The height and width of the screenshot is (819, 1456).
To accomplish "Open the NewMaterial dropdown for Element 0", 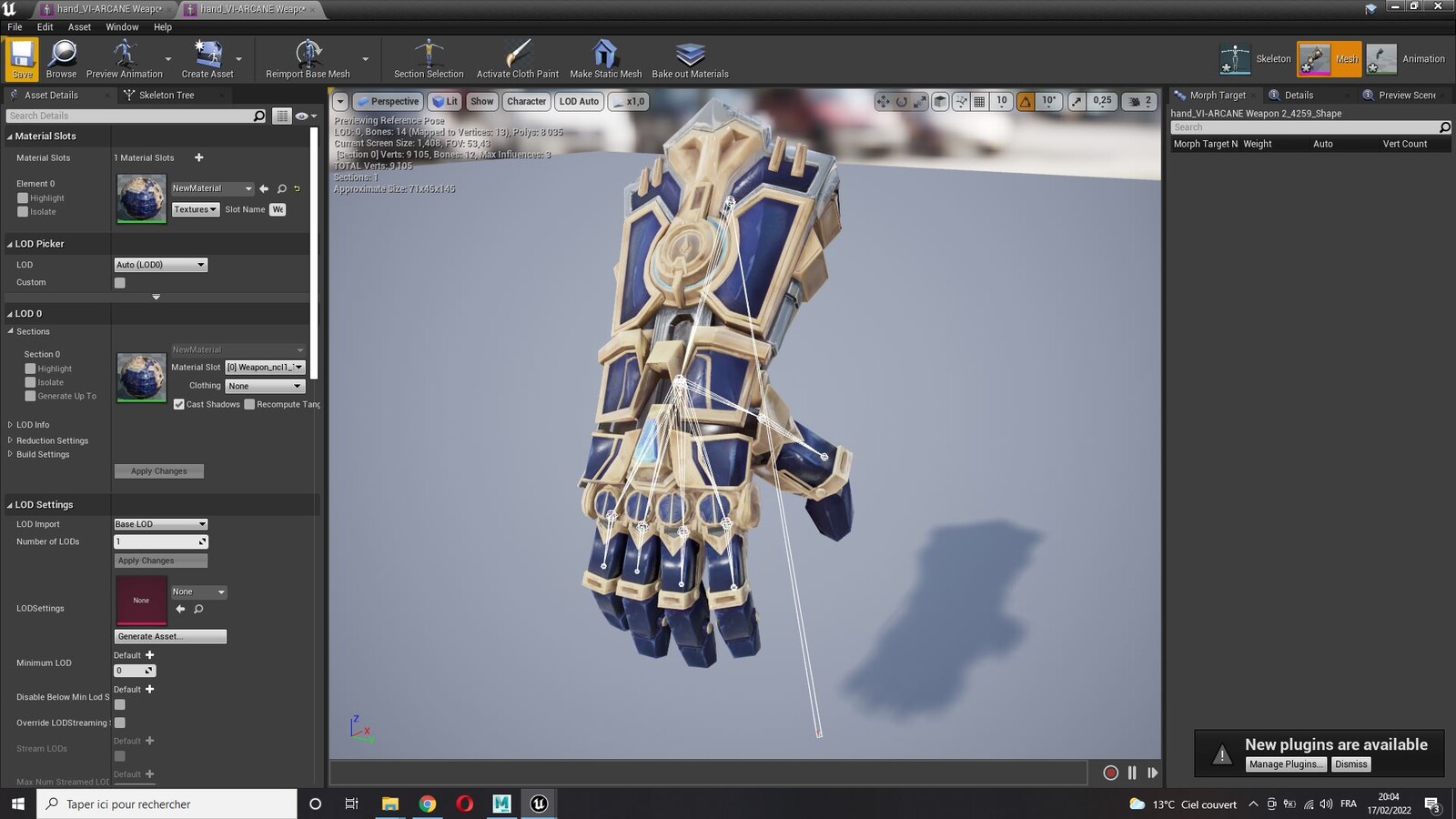I will (x=212, y=188).
